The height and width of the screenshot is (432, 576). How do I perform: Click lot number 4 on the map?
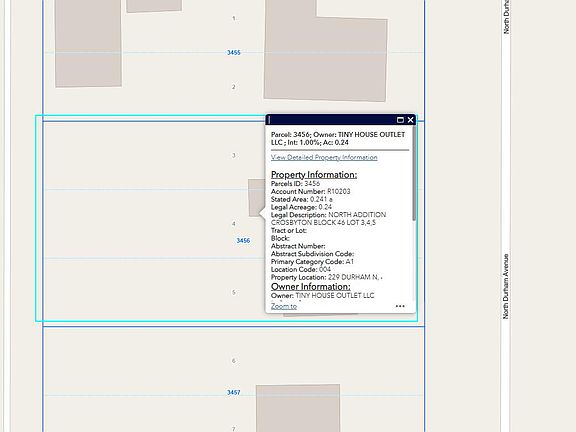[234, 224]
